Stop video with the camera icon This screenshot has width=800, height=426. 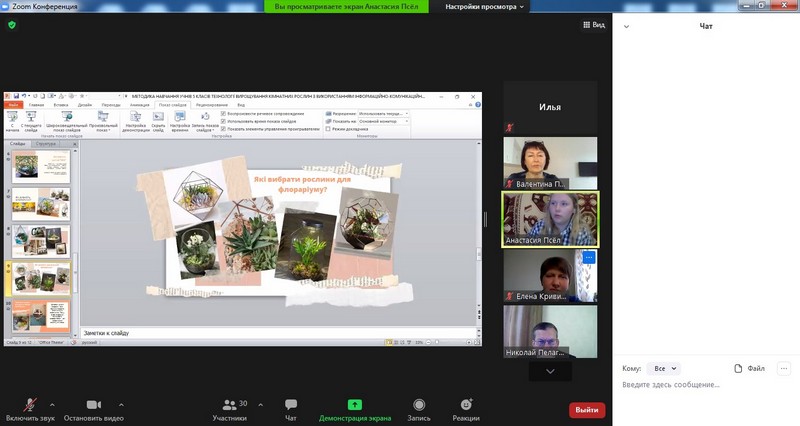93,405
